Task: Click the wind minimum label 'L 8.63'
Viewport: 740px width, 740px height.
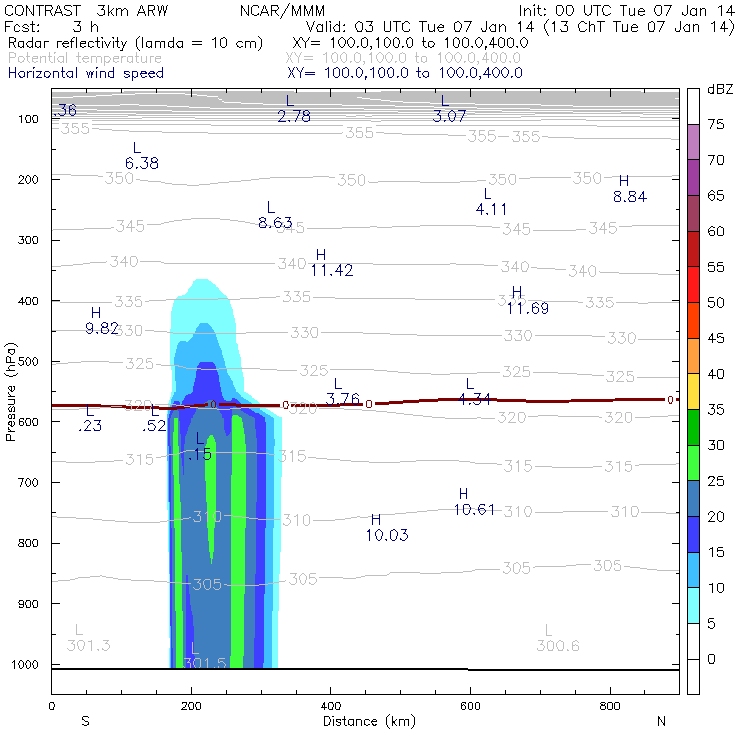Action: click(275, 215)
